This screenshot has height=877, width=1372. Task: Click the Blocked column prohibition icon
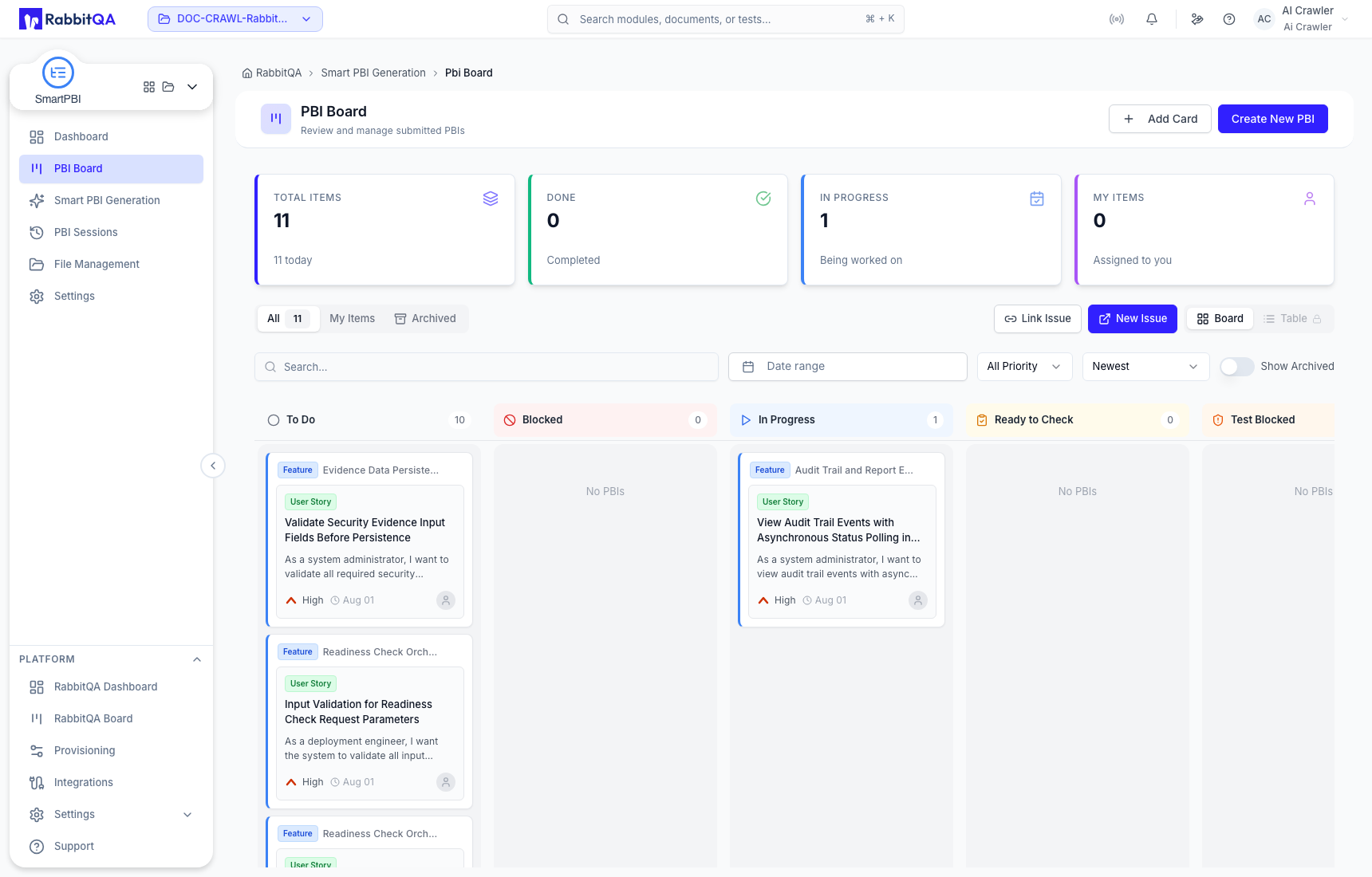(x=510, y=420)
